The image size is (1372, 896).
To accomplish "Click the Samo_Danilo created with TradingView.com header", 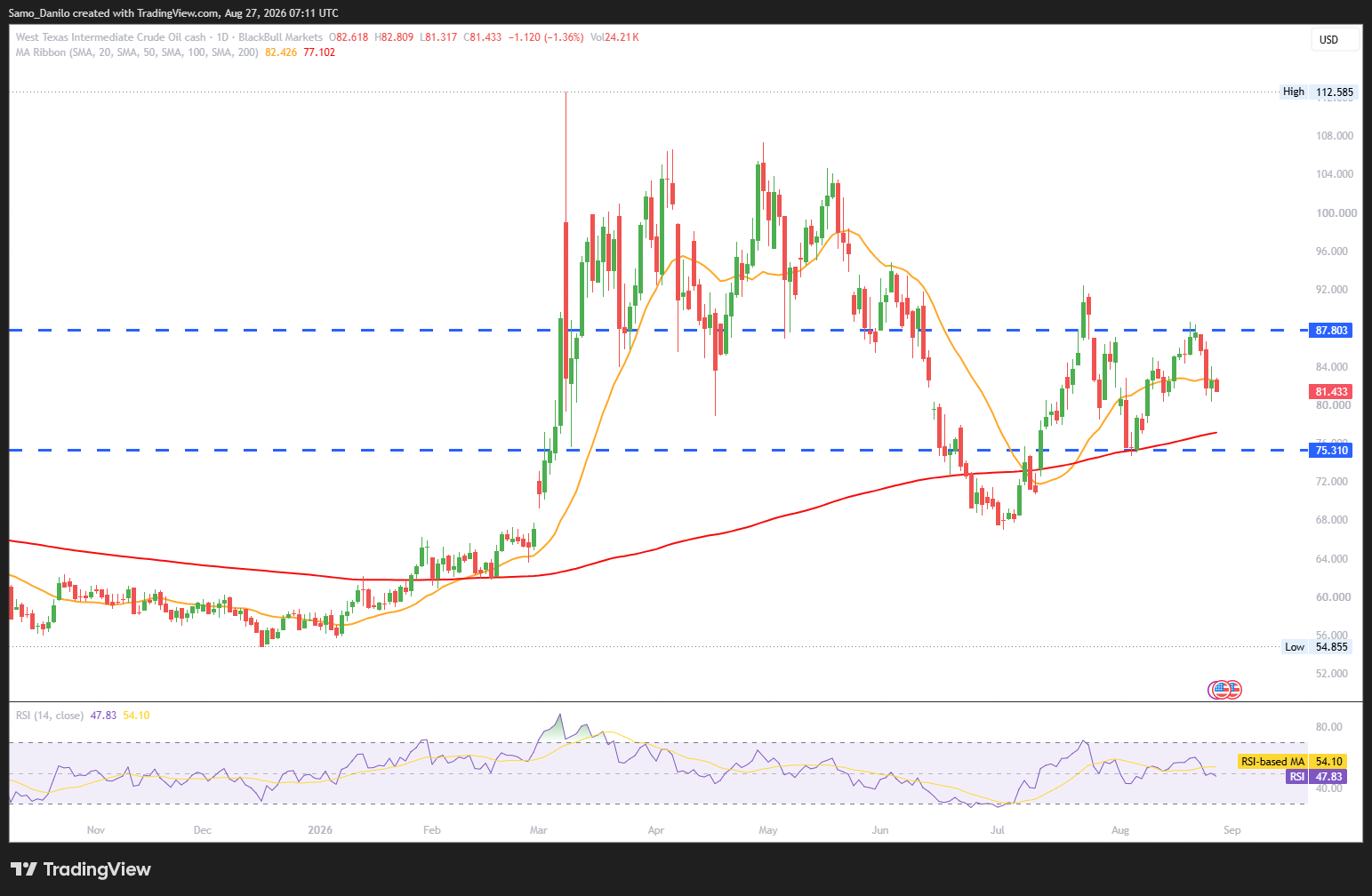I will [173, 13].
